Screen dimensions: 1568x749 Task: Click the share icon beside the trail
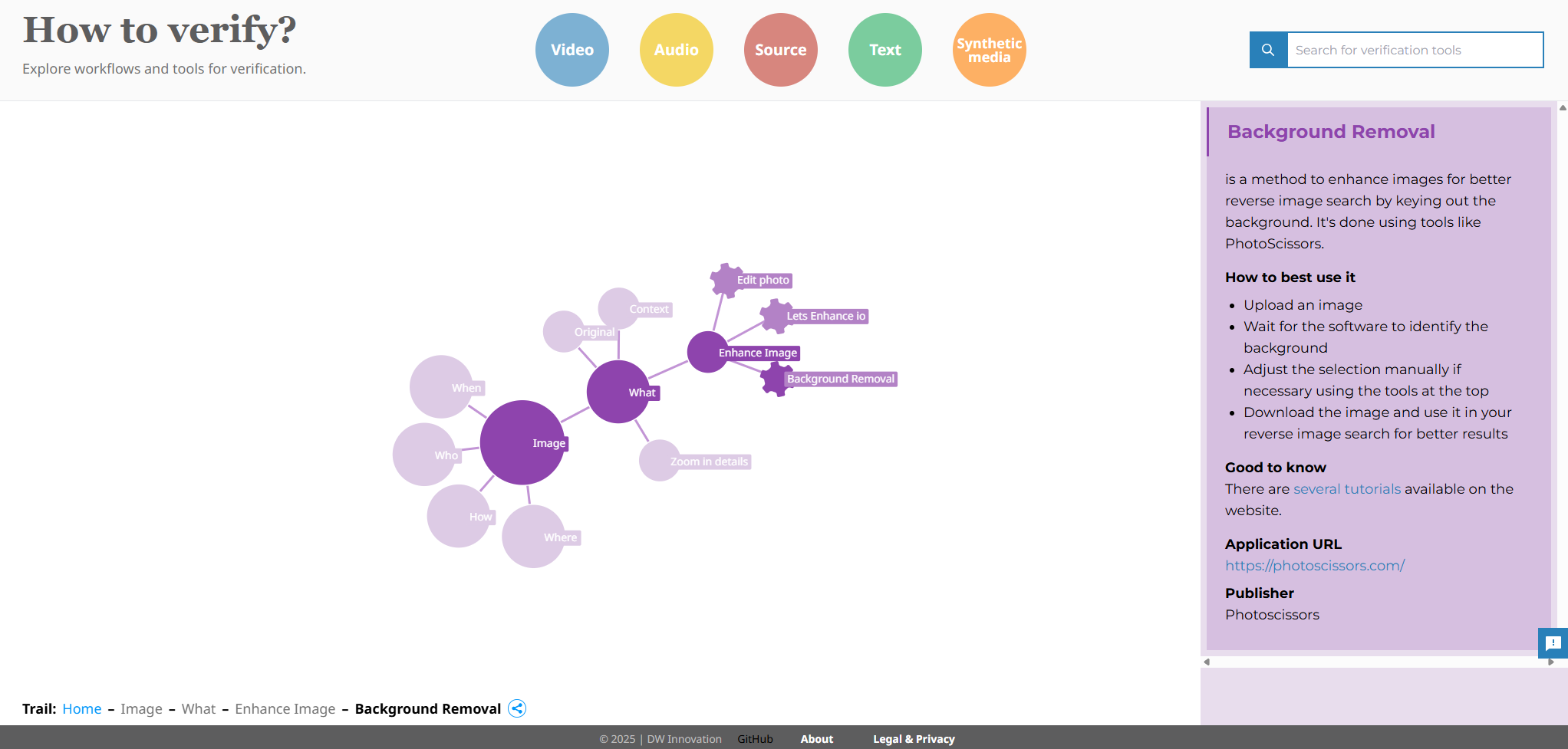point(517,709)
